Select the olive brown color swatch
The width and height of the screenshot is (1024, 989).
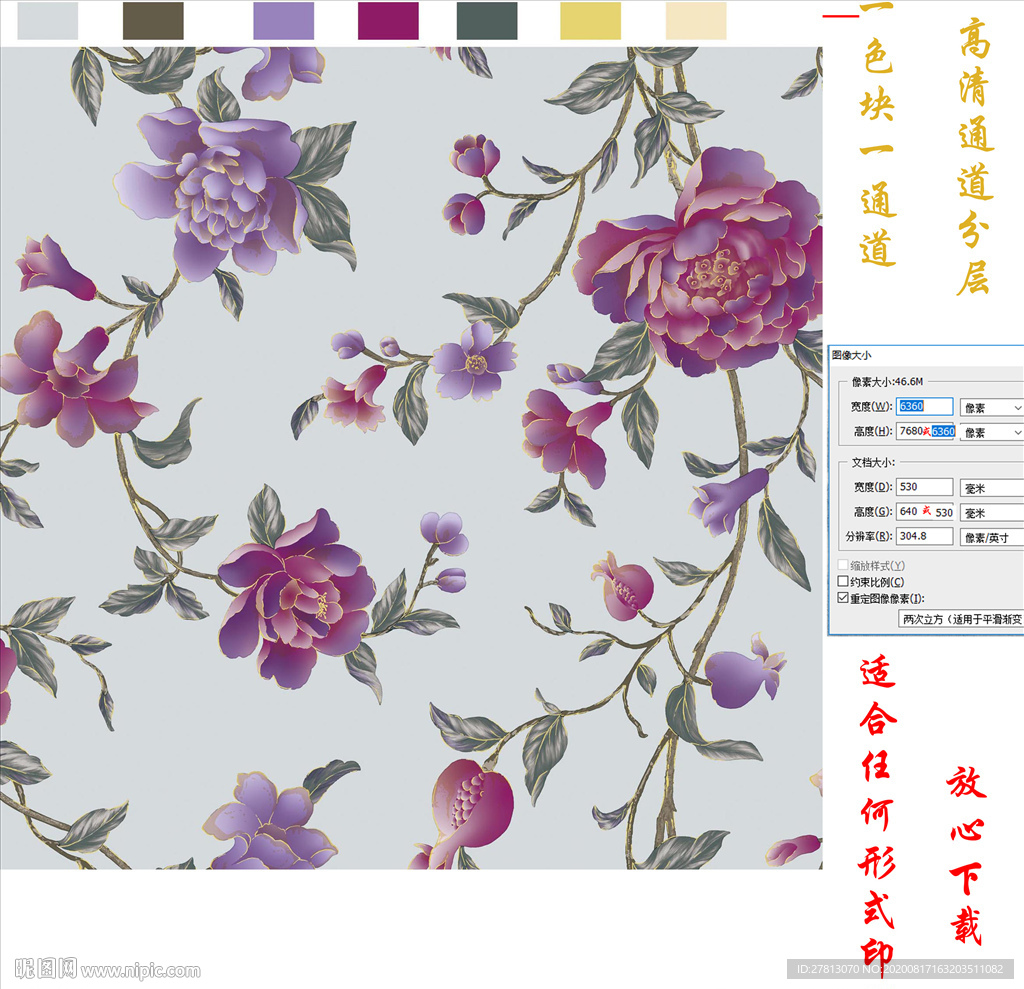(x=153, y=20)
